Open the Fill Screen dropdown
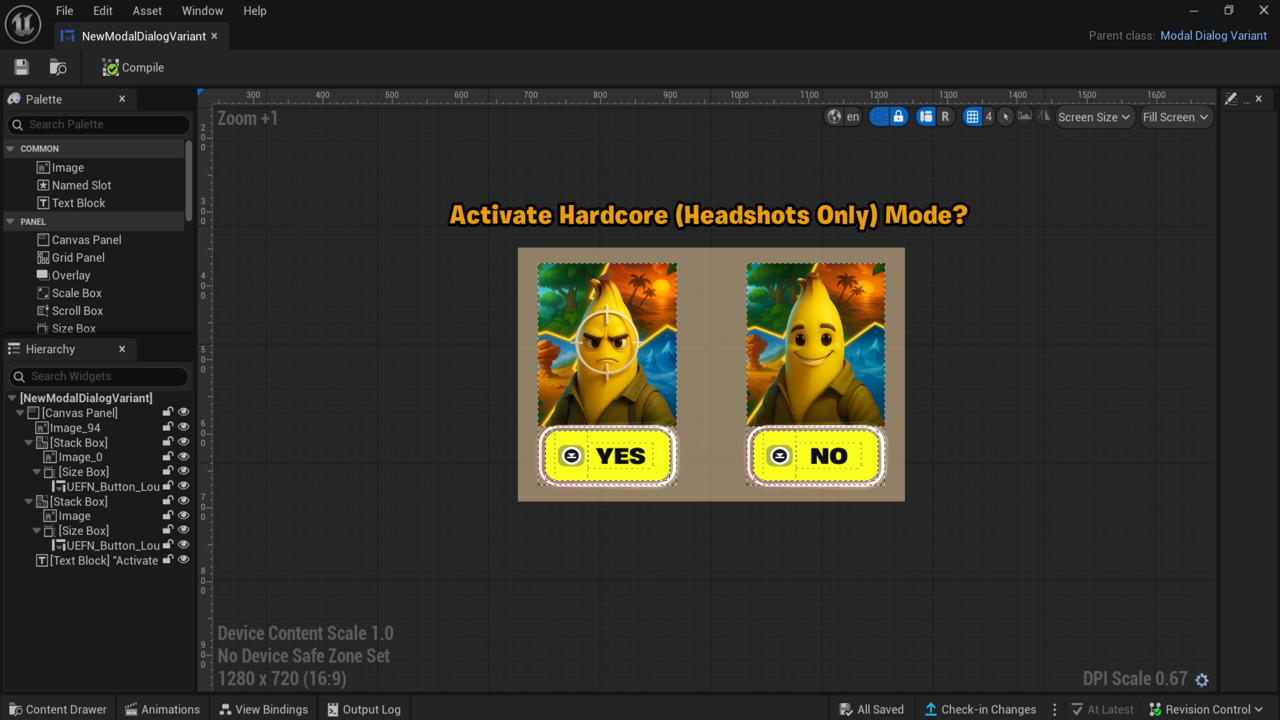 point(1175,117)
